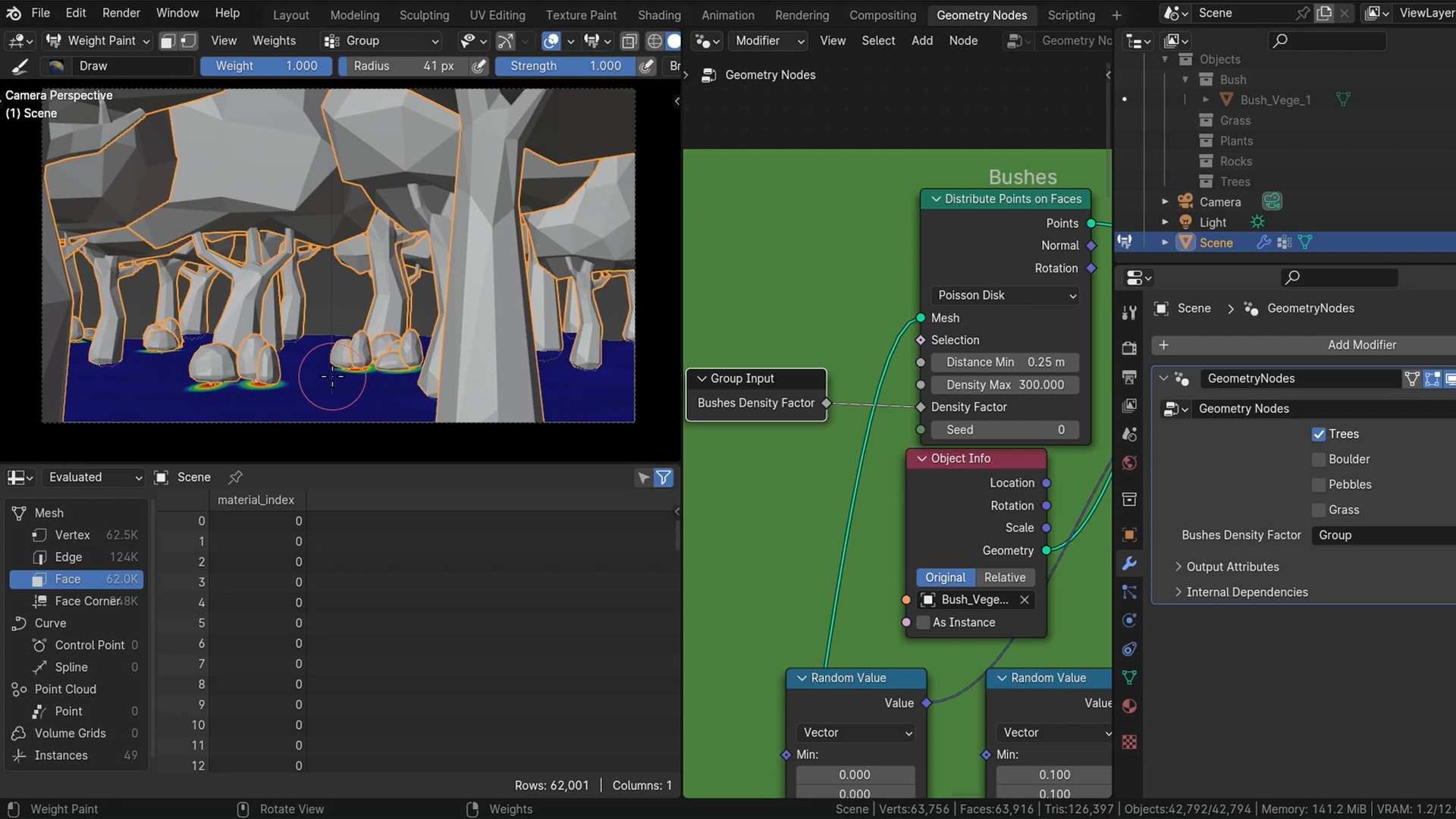The image size is (1456, 819).
Task: Open the Object Data properties tab
Action: [x=1129, y=677]
